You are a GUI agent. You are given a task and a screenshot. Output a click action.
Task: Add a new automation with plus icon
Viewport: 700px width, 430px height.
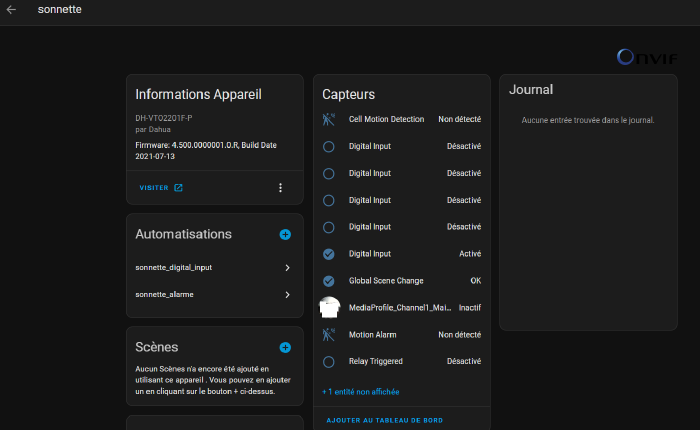point(285,234)
